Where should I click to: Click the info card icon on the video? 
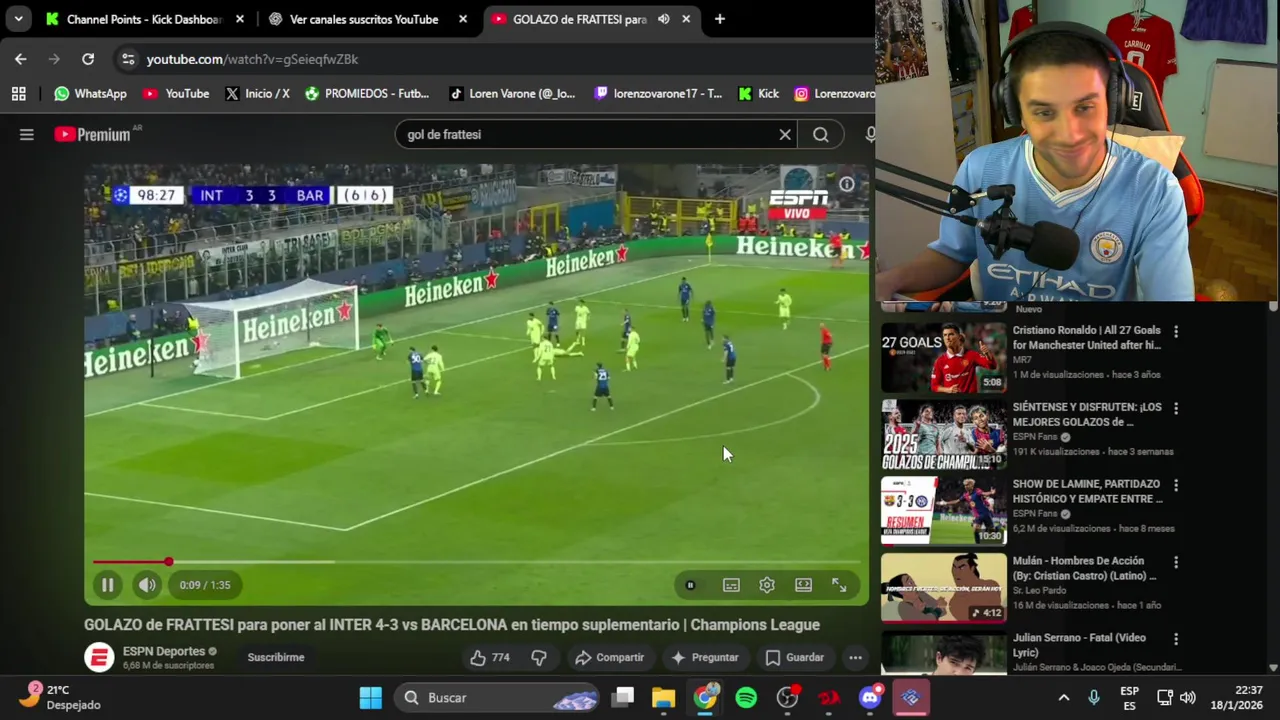[x=847, y=184]
